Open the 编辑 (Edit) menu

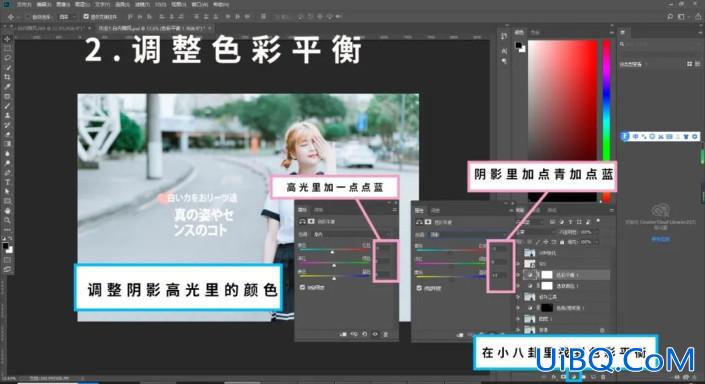point(44,4)
